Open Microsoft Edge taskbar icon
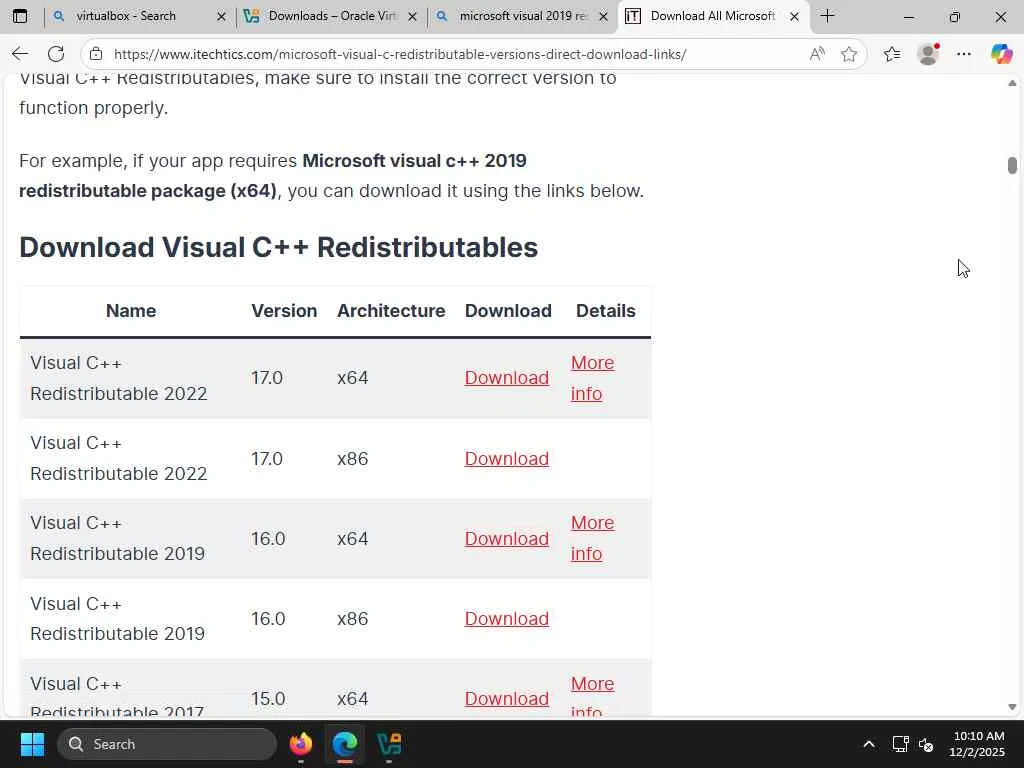 click(x=345, y=744)
